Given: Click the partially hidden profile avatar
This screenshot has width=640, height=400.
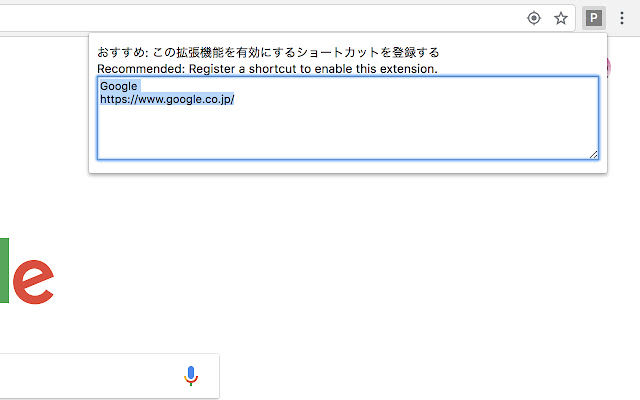Looking at the screenshot, I should pos(609,68).
